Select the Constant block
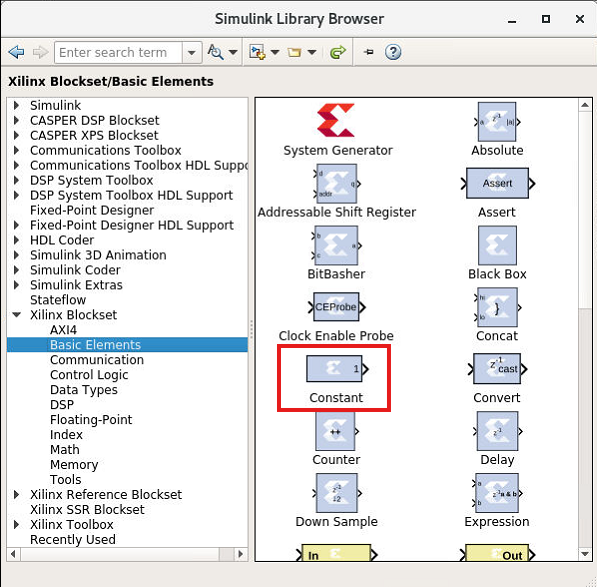 pos(337,368)
